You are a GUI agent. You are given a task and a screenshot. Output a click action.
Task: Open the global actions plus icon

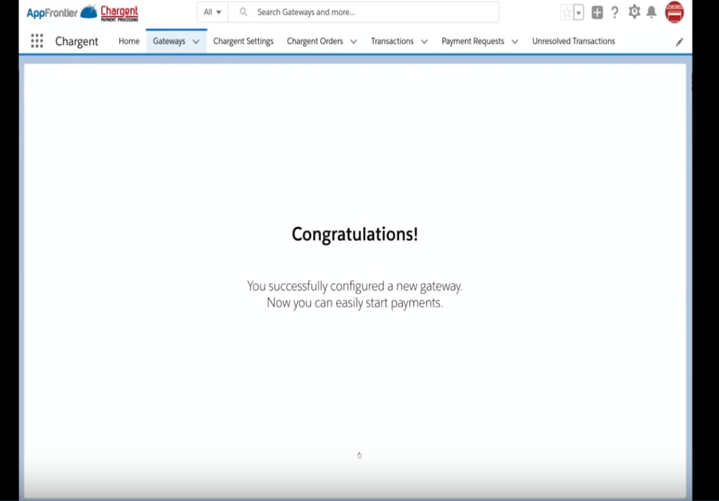click(597, 13)
